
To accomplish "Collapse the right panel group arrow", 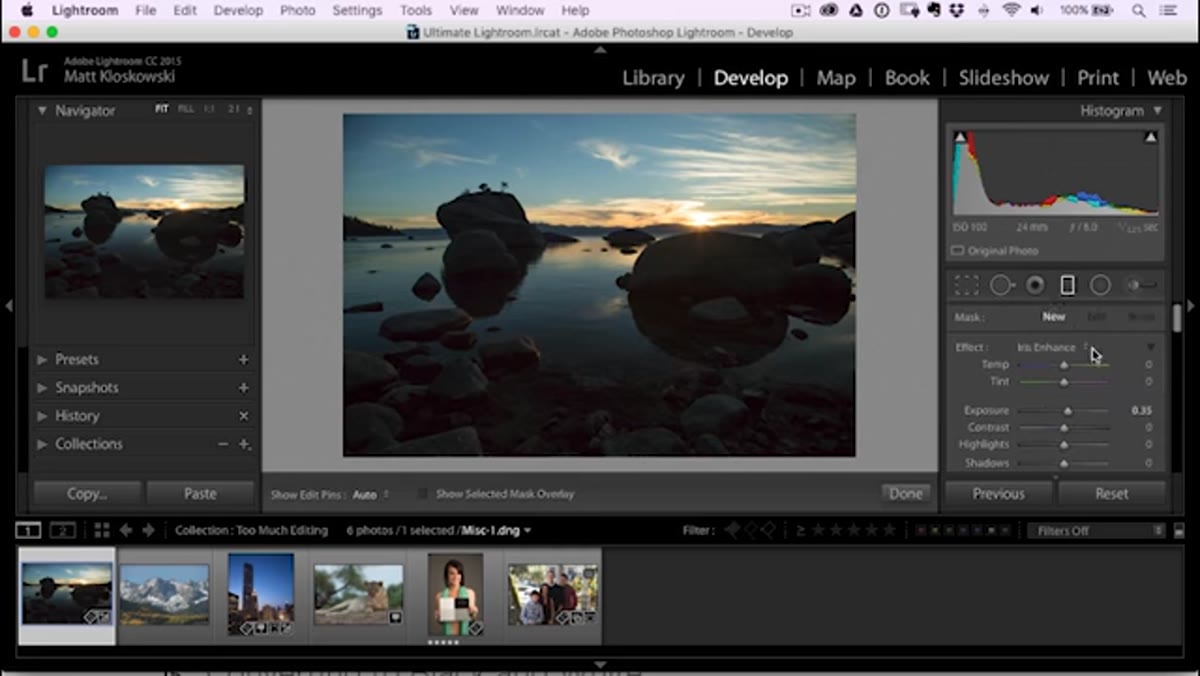I will tap(1191, 306).
